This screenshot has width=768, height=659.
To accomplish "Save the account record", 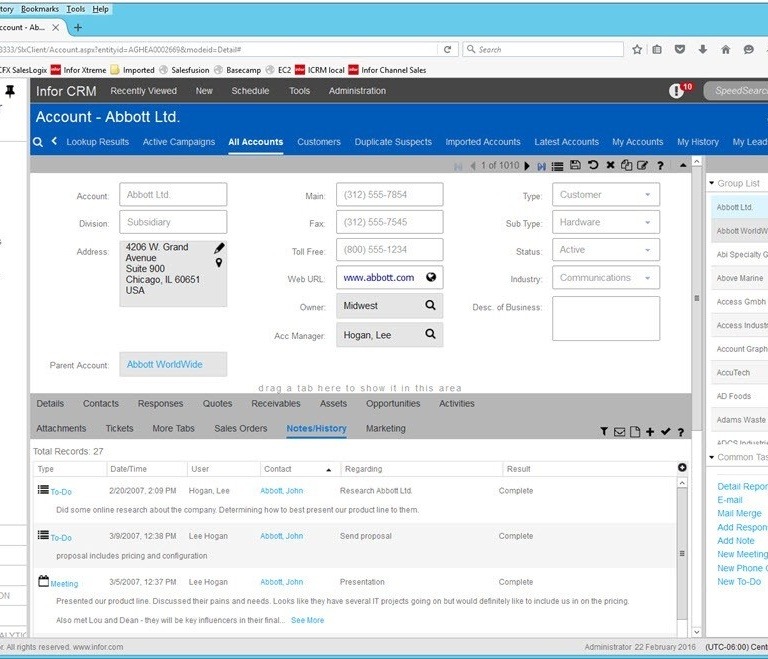I will 576,165.
